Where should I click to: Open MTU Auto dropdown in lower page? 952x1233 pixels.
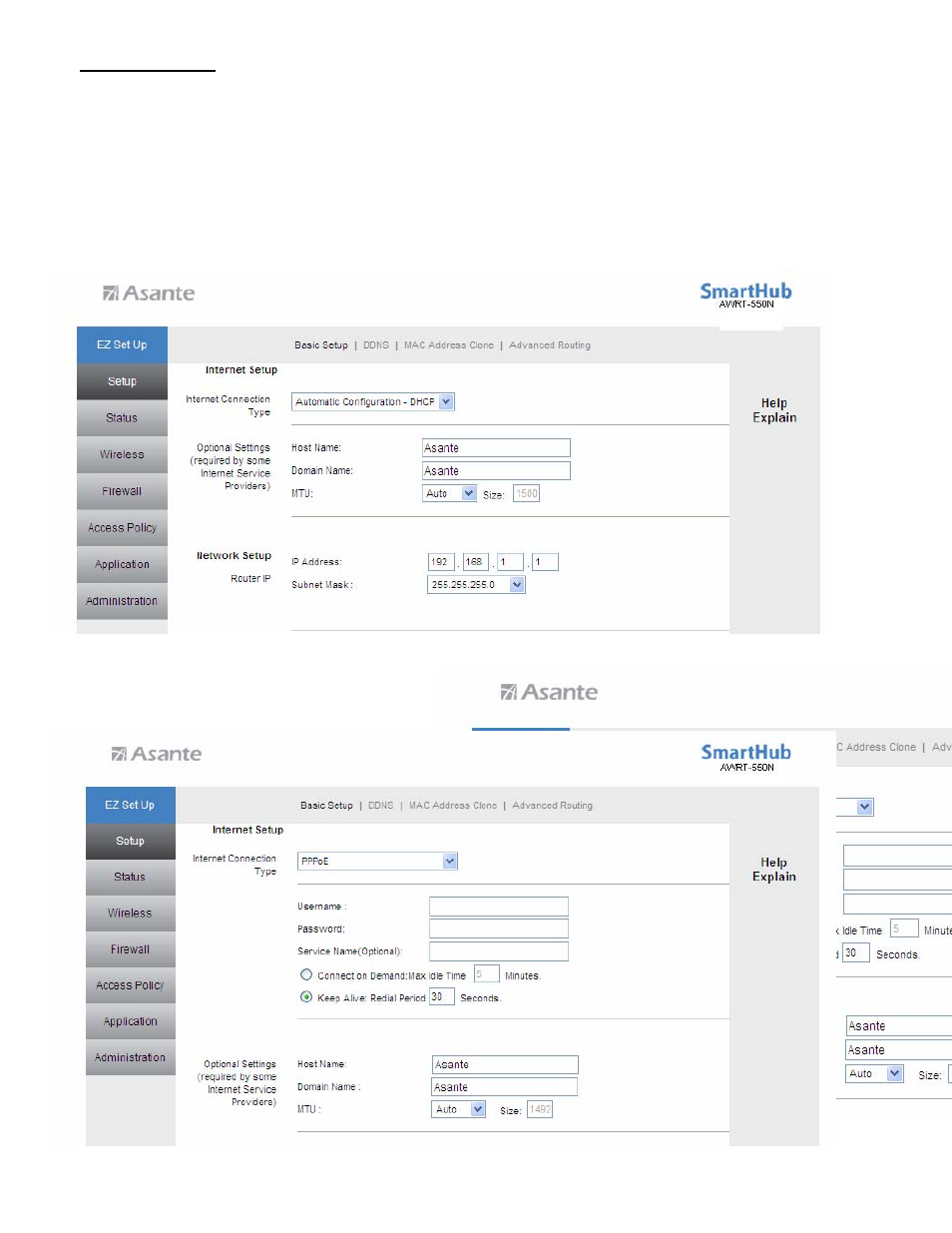click(459, 1109)
